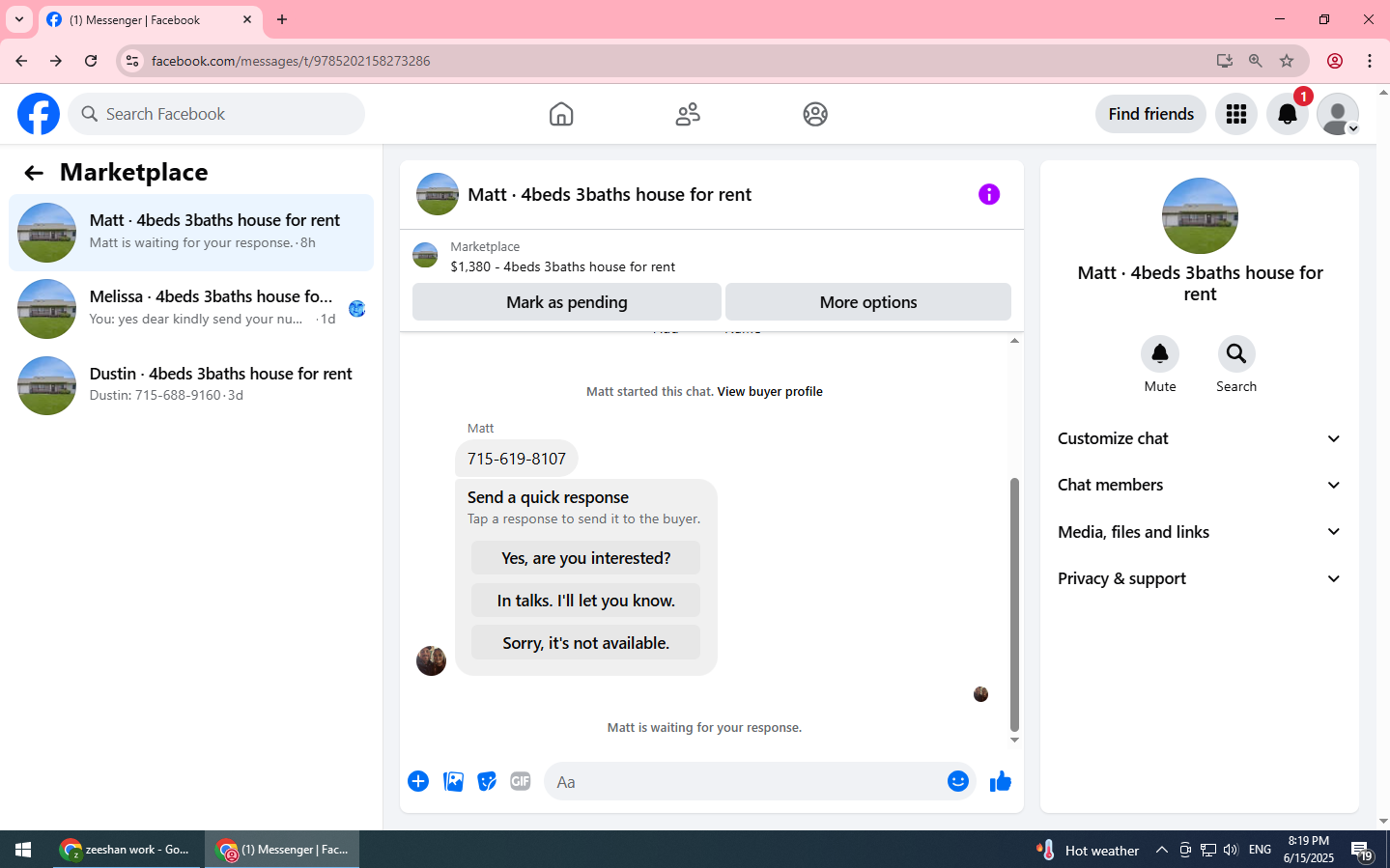Open the install app icon in address bar

[1225, 61]
